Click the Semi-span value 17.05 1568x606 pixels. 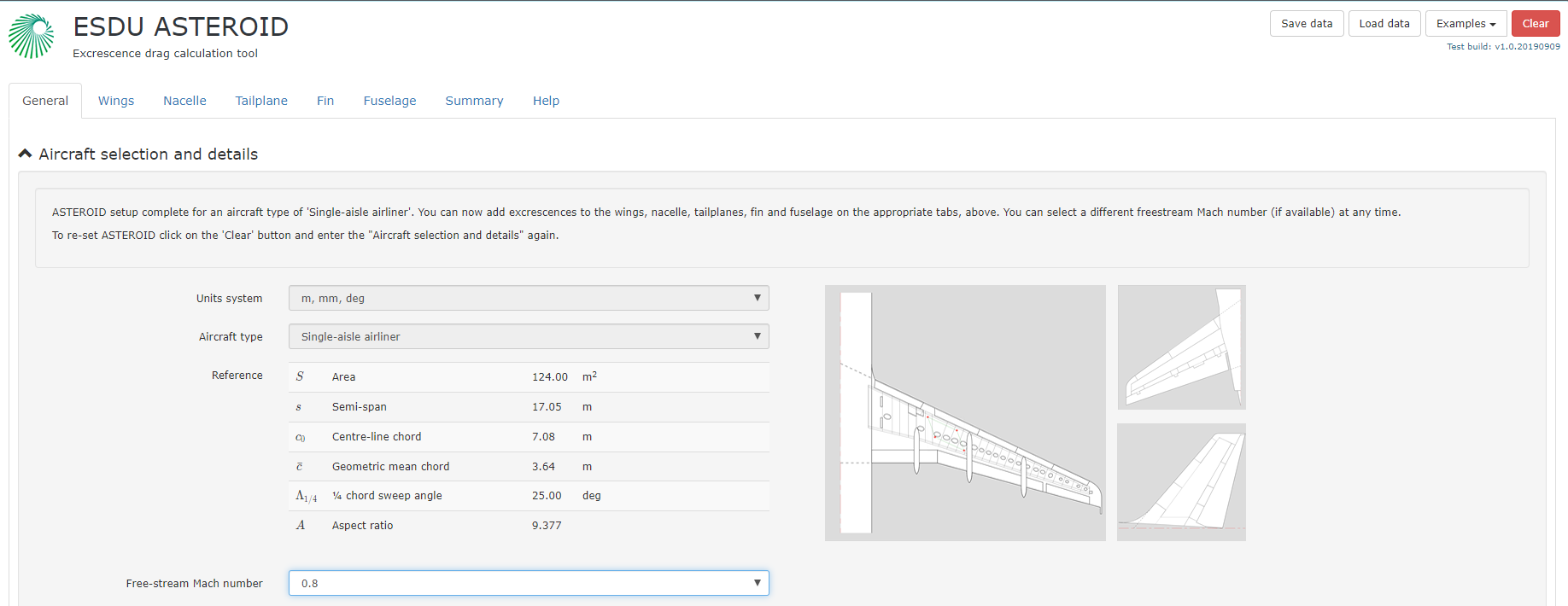click(547, 407)
